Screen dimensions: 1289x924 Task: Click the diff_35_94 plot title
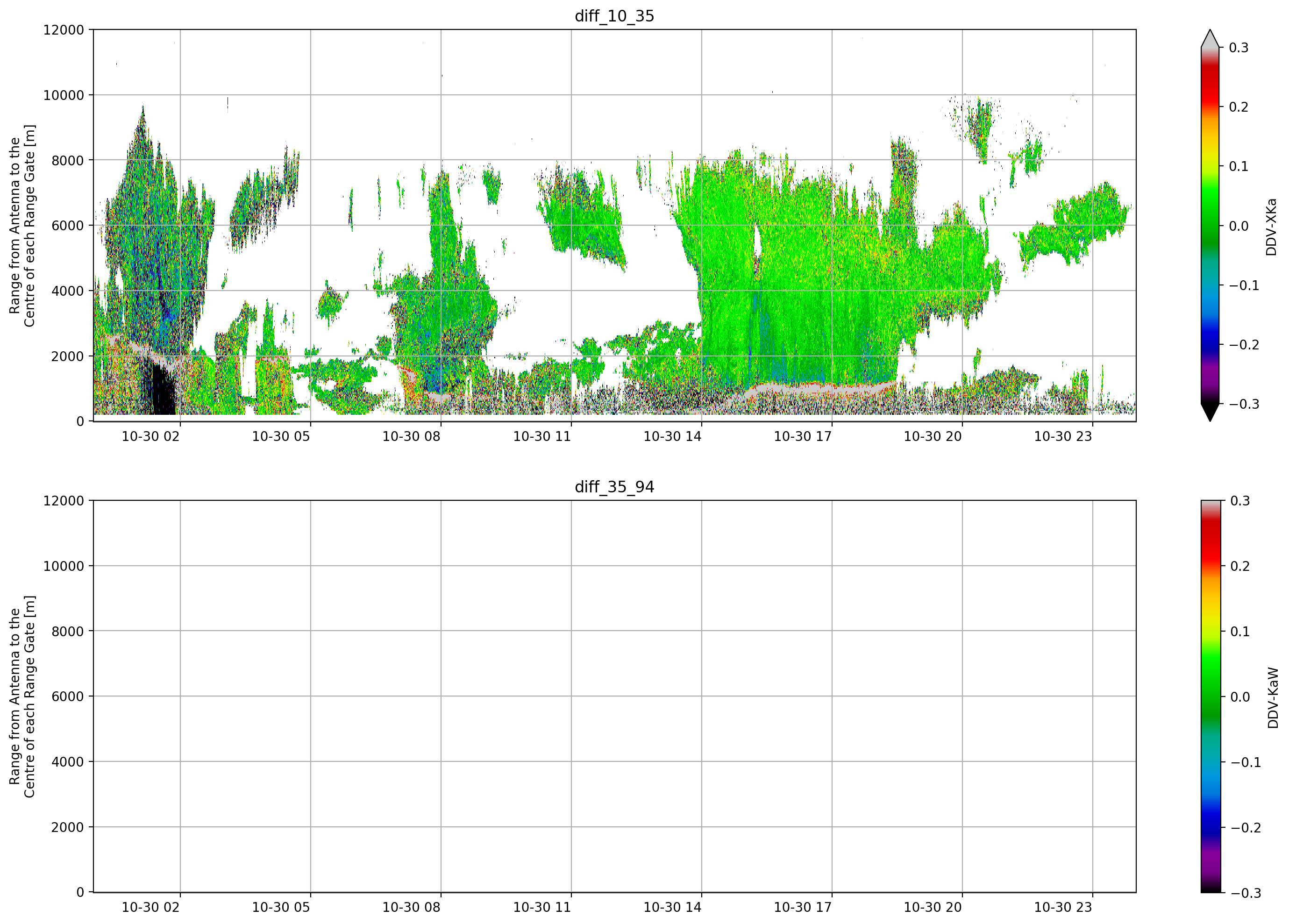[x=614, y=487]
